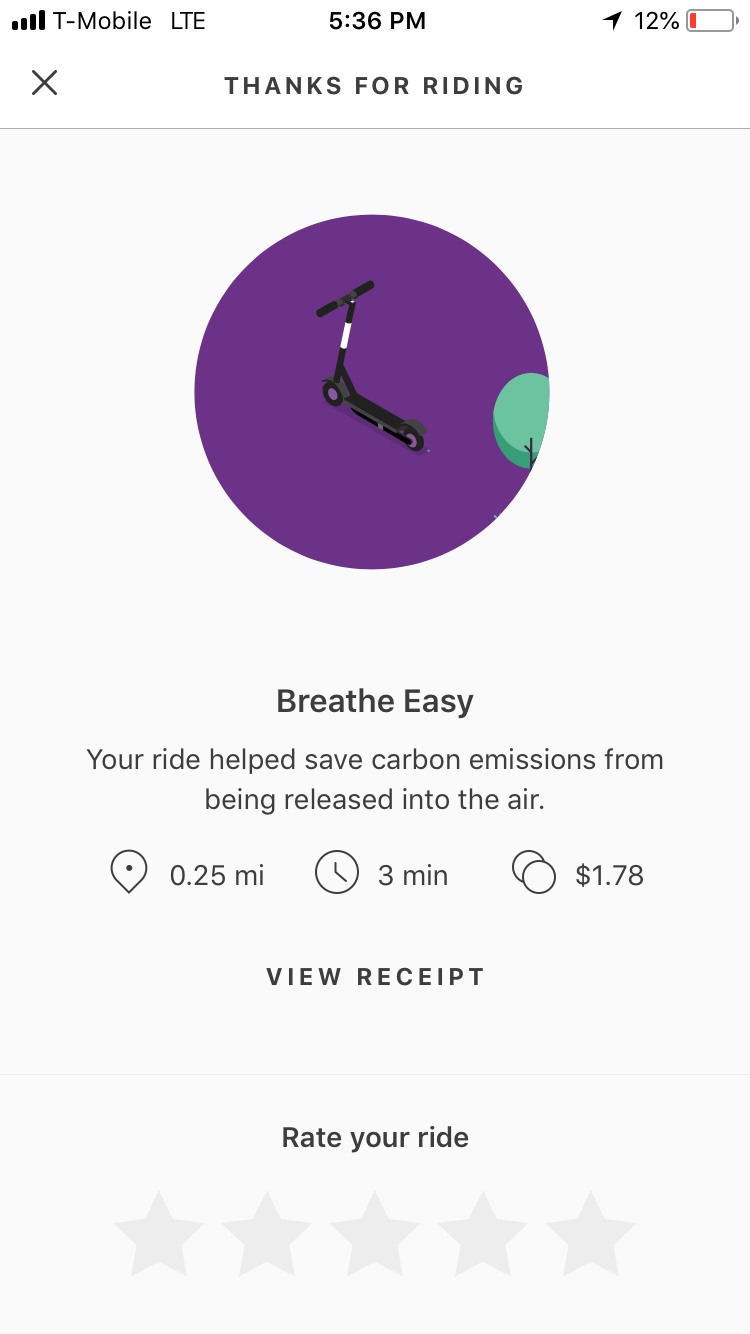Tap the location services arrow icon

tap(612, 21)
